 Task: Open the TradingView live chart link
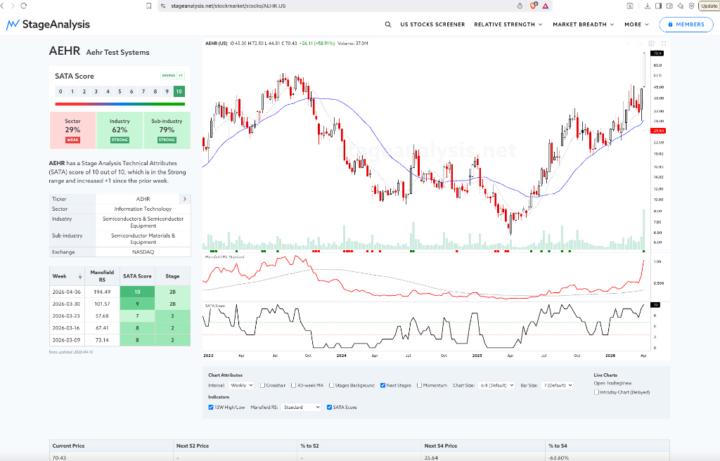tap(613, 383)
